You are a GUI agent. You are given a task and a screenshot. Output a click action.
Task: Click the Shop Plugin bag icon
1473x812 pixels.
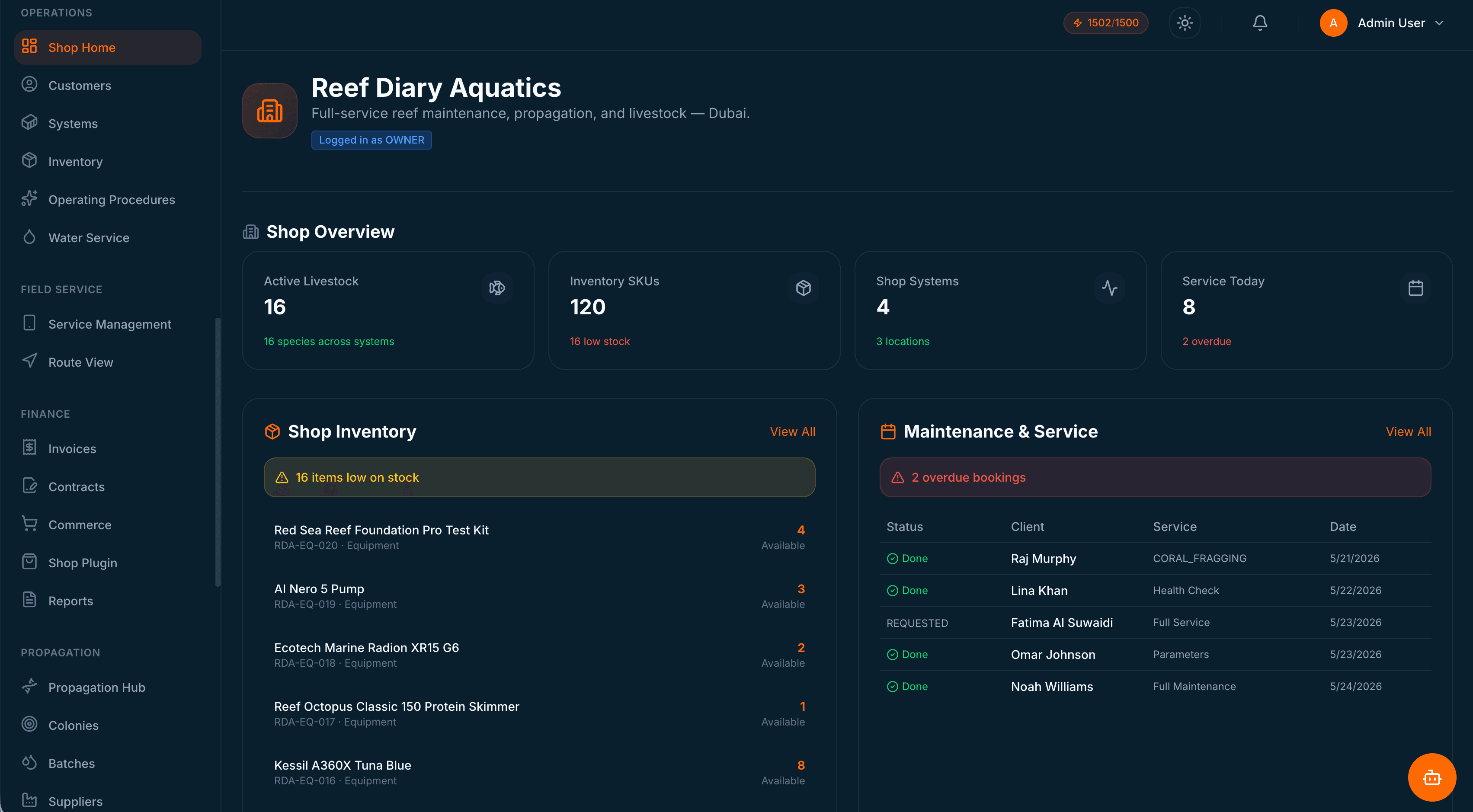pos(29,562)
